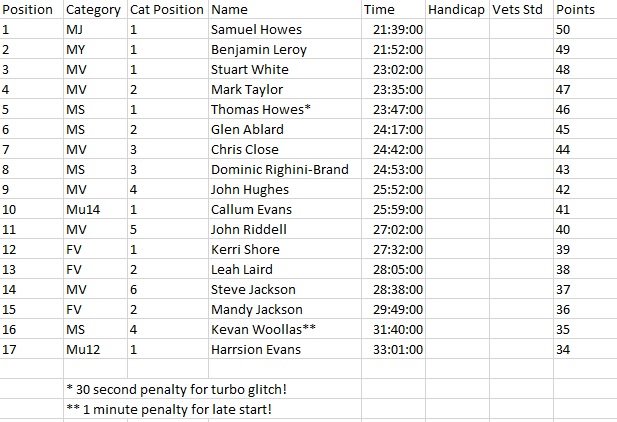
Task: Select the points cell showing 50
Action: click(573, 30)
